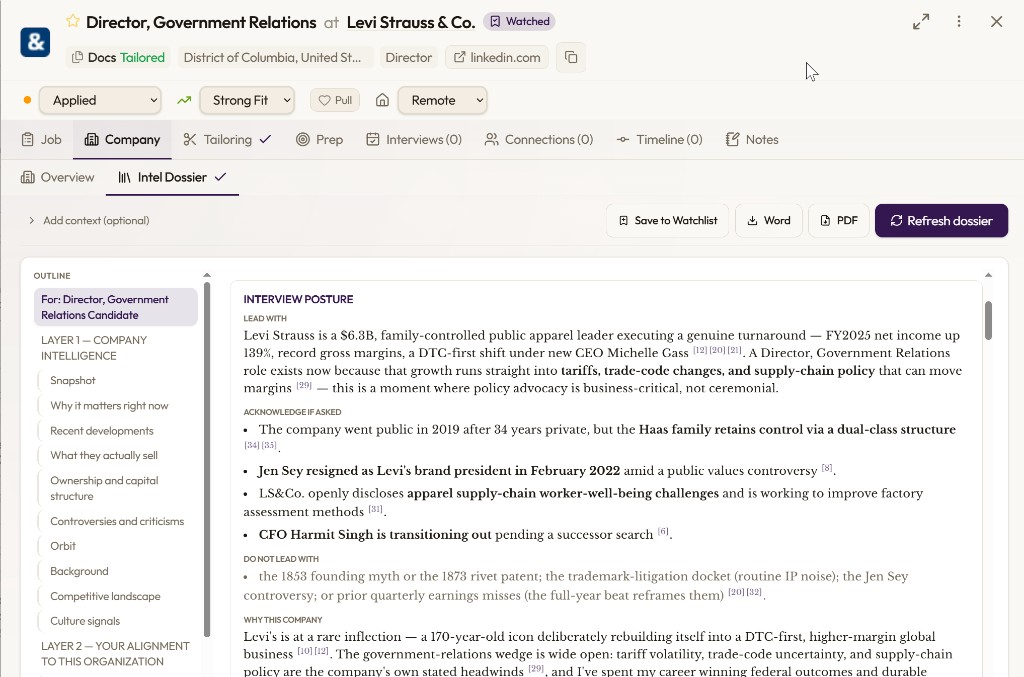Viewport: 1024px width, 677px height.
Task: Expand the Add context (optional) section
Action: [x=89, y=221]
